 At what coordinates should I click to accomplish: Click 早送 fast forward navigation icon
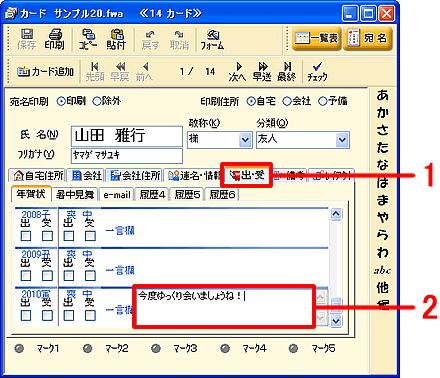(x=262, y=72)
